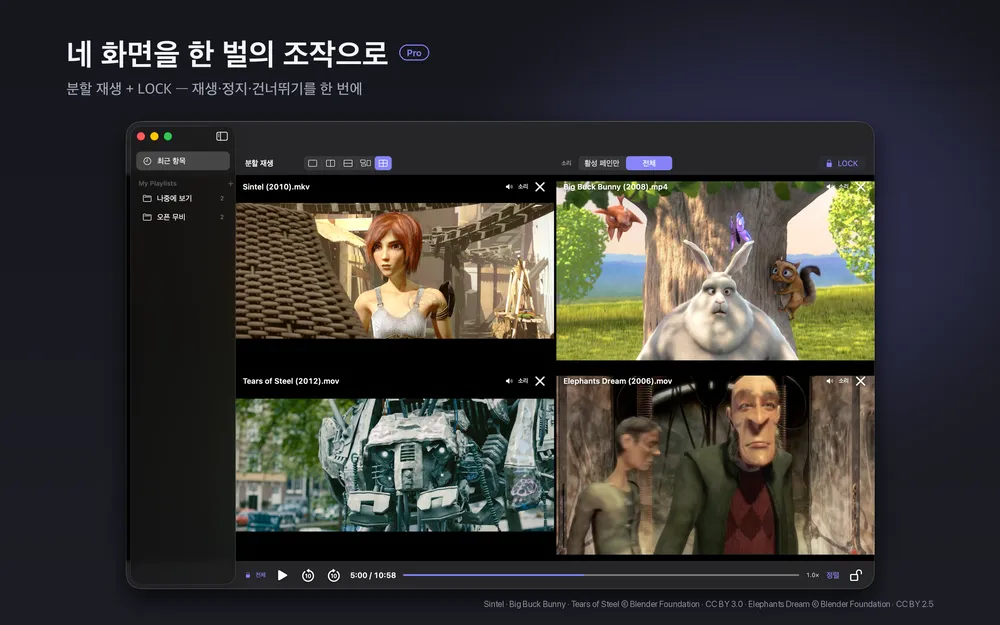1000x625 pixels.
Task: Open the 나중에 보기 playlist
Action: pyautogui.click(x=183, y=198)
